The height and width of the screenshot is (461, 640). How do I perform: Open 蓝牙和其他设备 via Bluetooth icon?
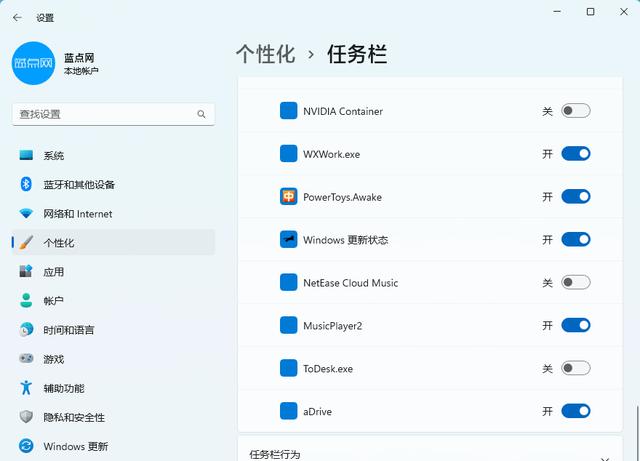pos(26,184)
